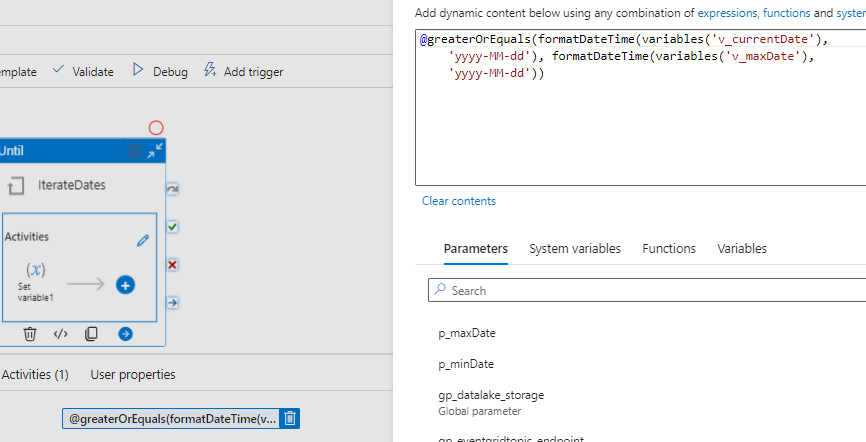Click inside the dynamic content expression editor
This screenshot has height=442, width=866.
point(641,107)
